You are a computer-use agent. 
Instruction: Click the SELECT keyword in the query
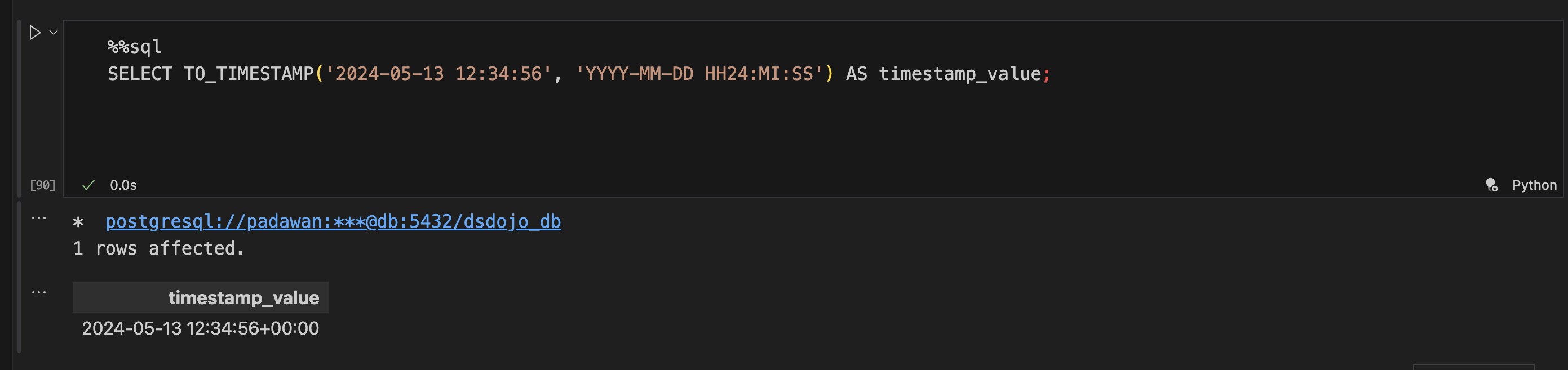click(x=140, y=74)
